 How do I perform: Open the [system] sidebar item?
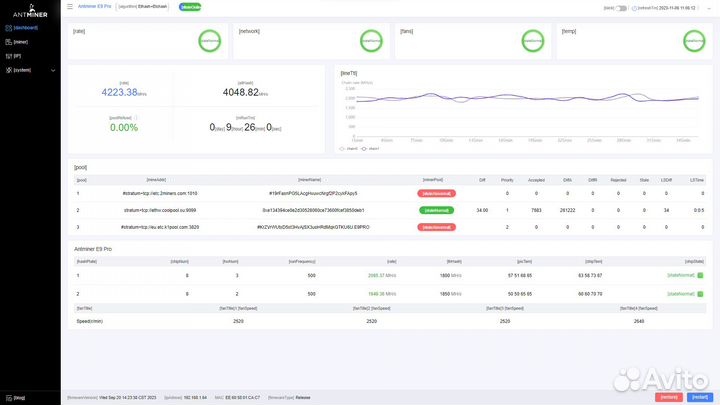point(22,70)
